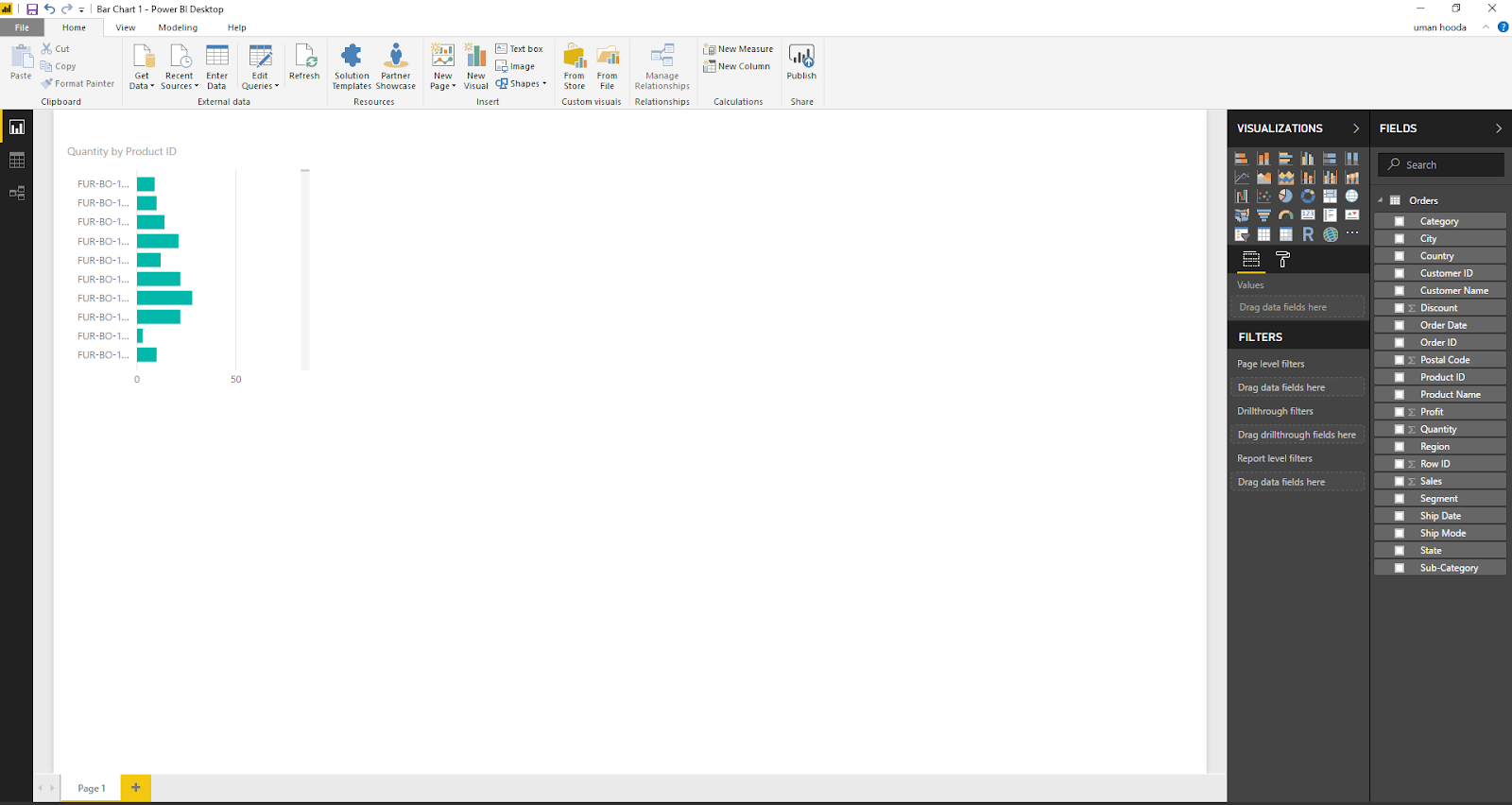Pick the Area chart visualization
1512x805 pixels.
point(1263,178)
